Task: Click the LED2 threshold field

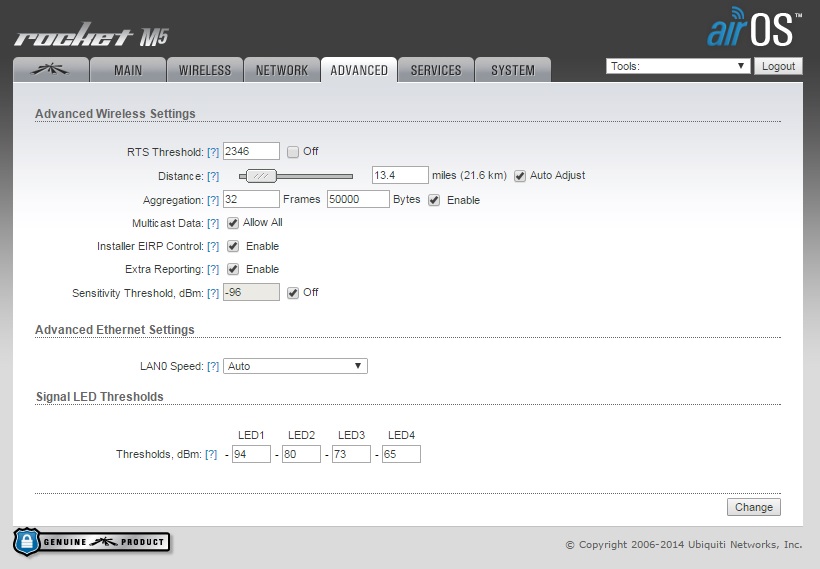Action: click(x=301, y=454)
